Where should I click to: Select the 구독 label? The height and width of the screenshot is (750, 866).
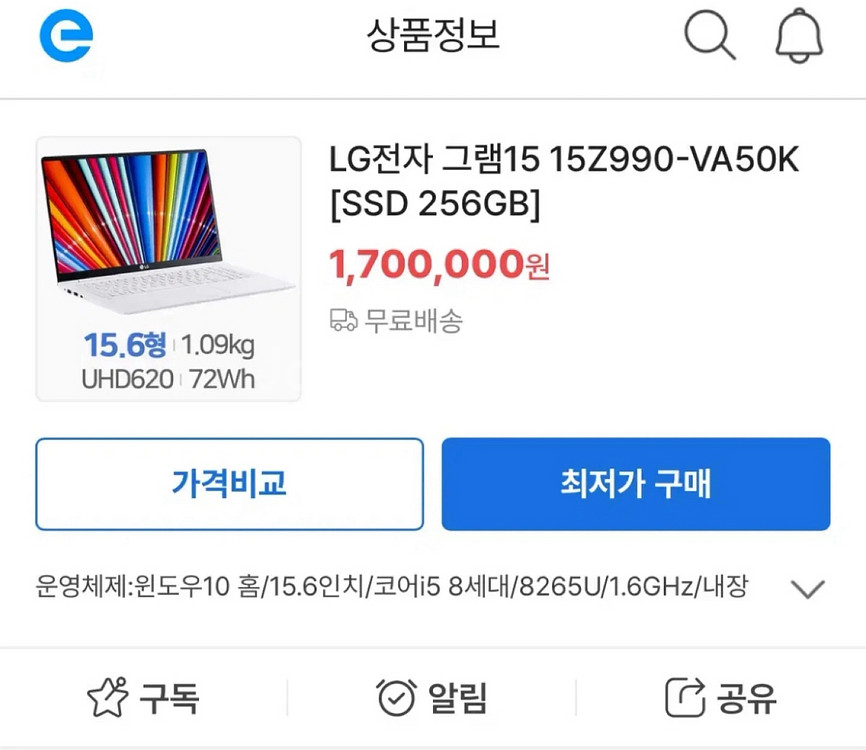[x=169, y=698]
